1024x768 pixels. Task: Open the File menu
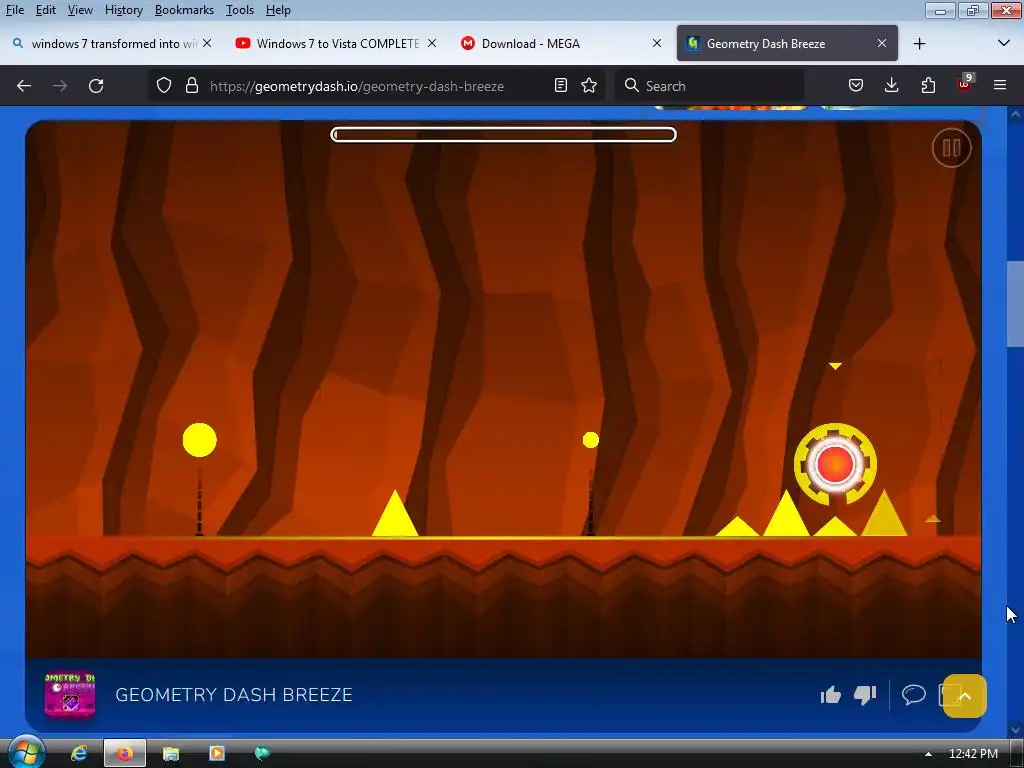point(15,10)
